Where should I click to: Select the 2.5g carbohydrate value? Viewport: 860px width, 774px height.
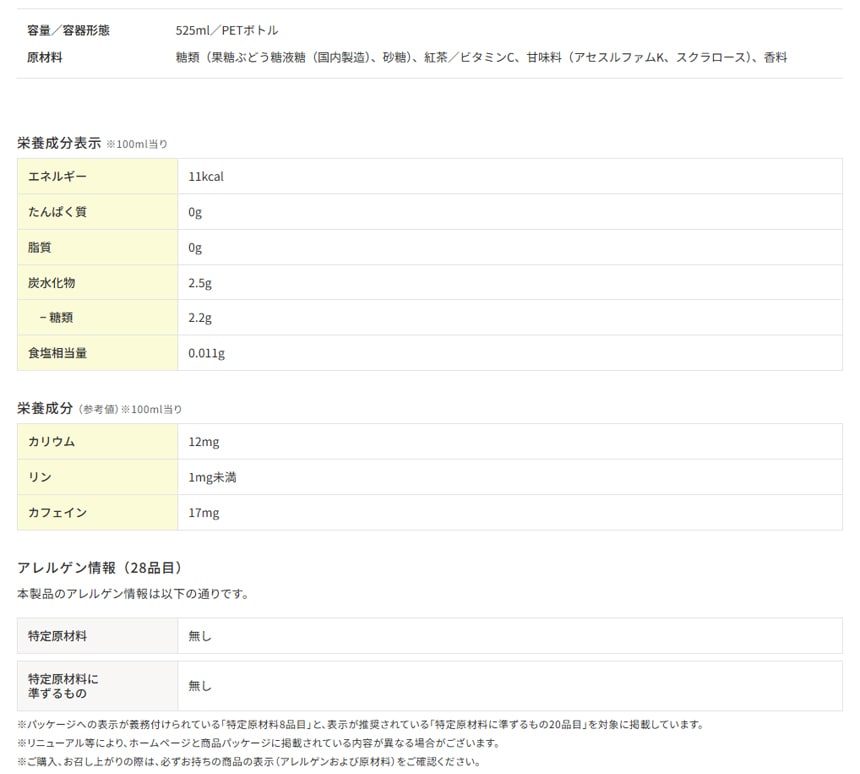200,283
